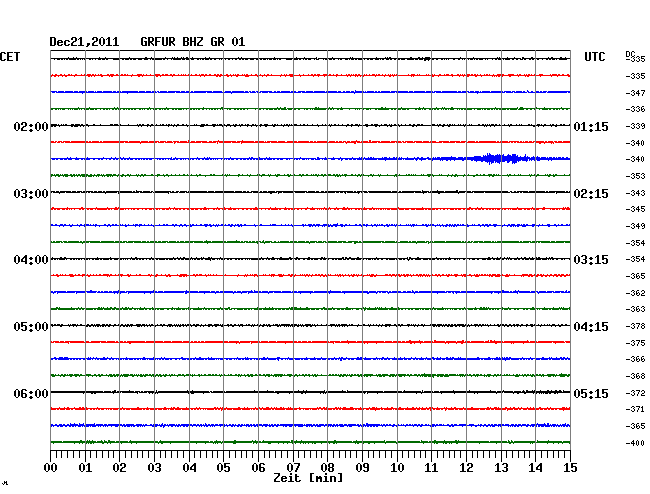The image size is (650, 494).
Task: Click the 05:15 UTC time label
Action: tap(591, 393)
